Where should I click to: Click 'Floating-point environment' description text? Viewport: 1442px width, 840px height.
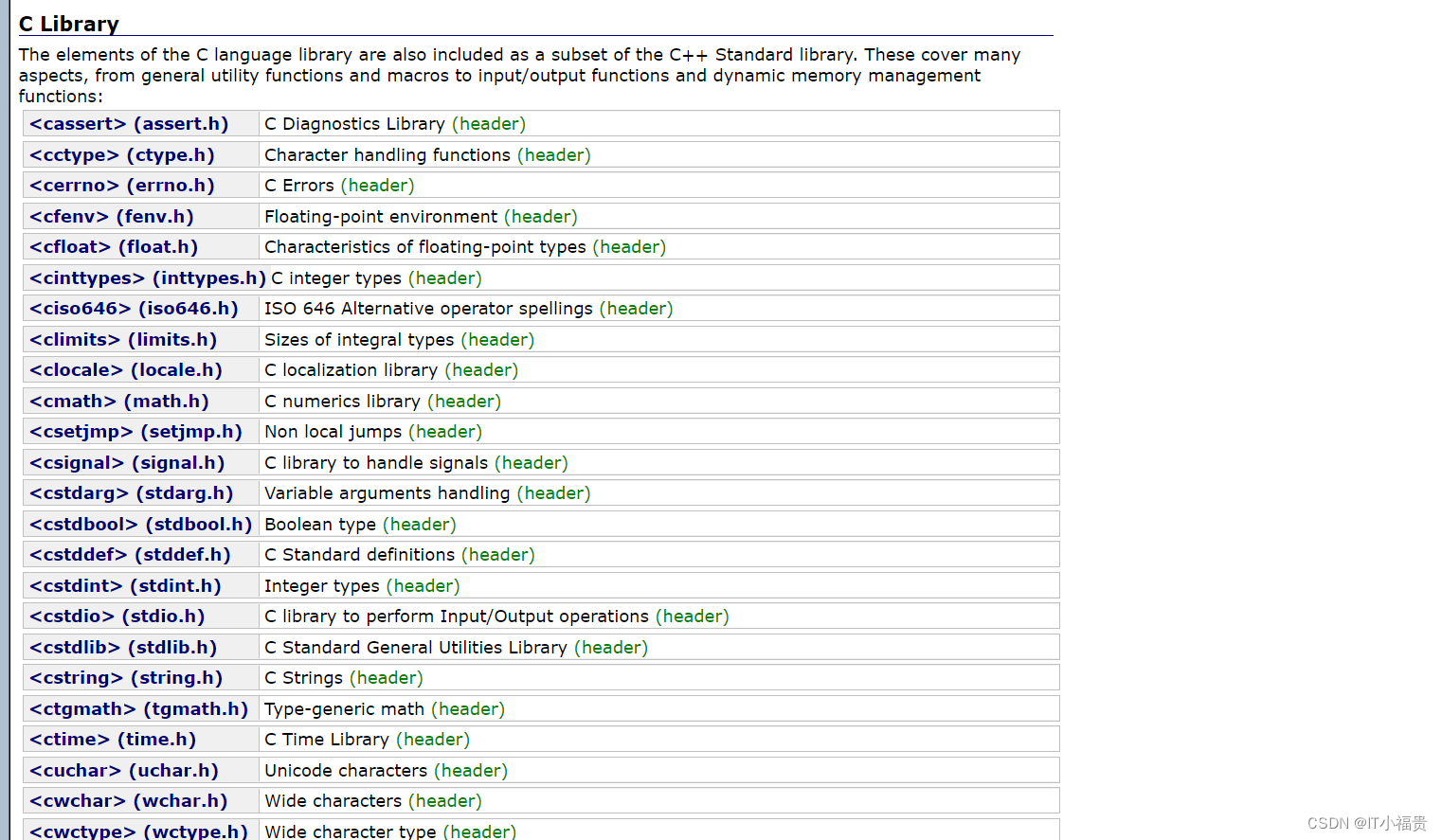[381, 216]
